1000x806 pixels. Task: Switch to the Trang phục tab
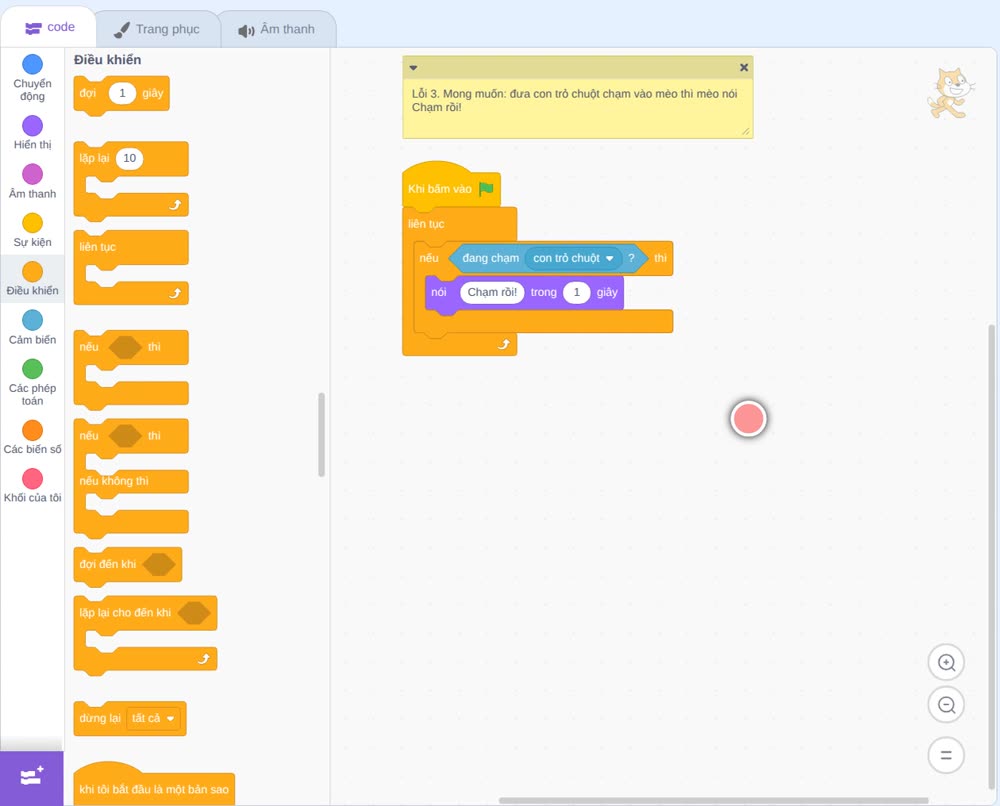pos(157,29)
